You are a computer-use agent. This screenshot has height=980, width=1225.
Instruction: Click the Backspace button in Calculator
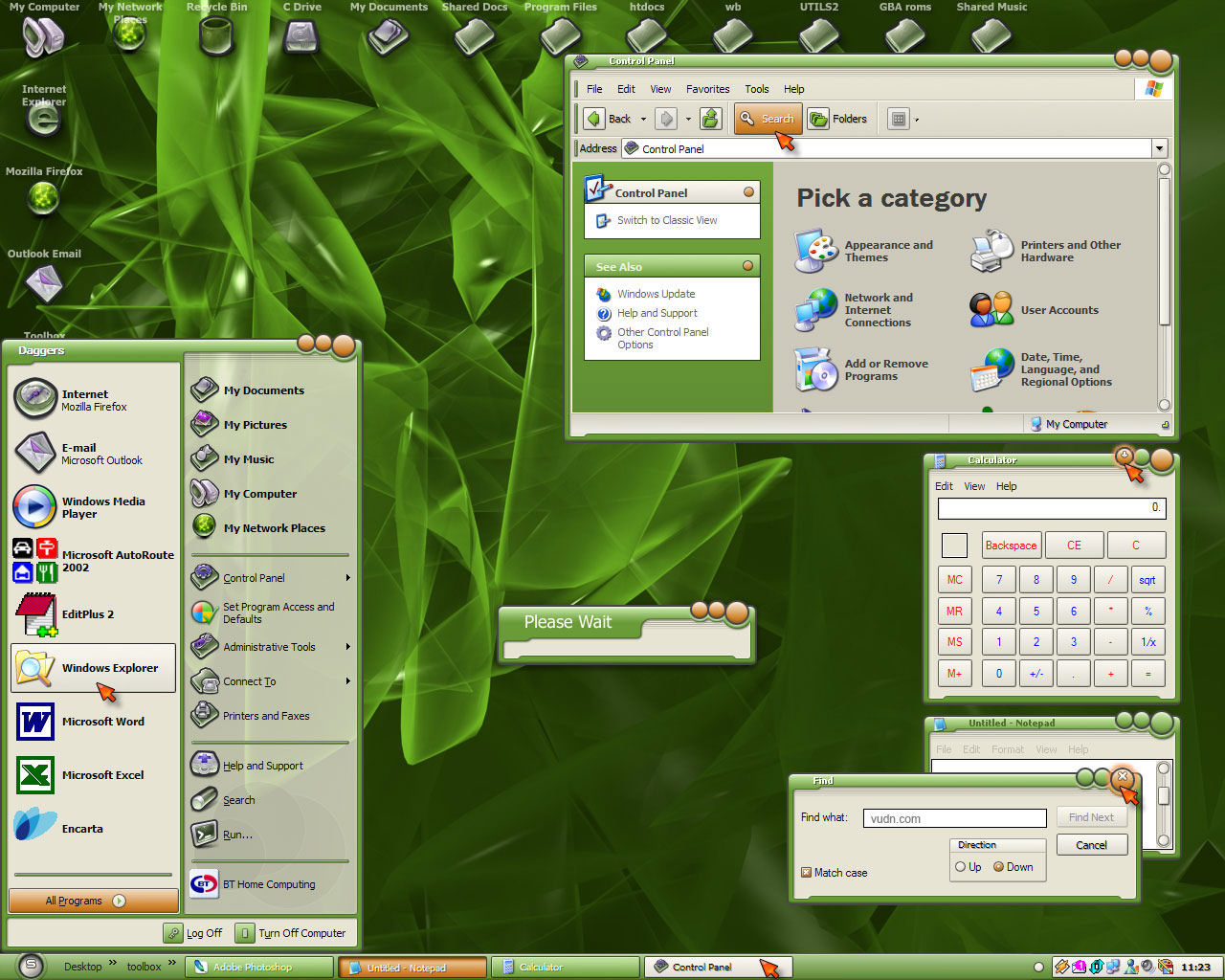pos(1011,546)
